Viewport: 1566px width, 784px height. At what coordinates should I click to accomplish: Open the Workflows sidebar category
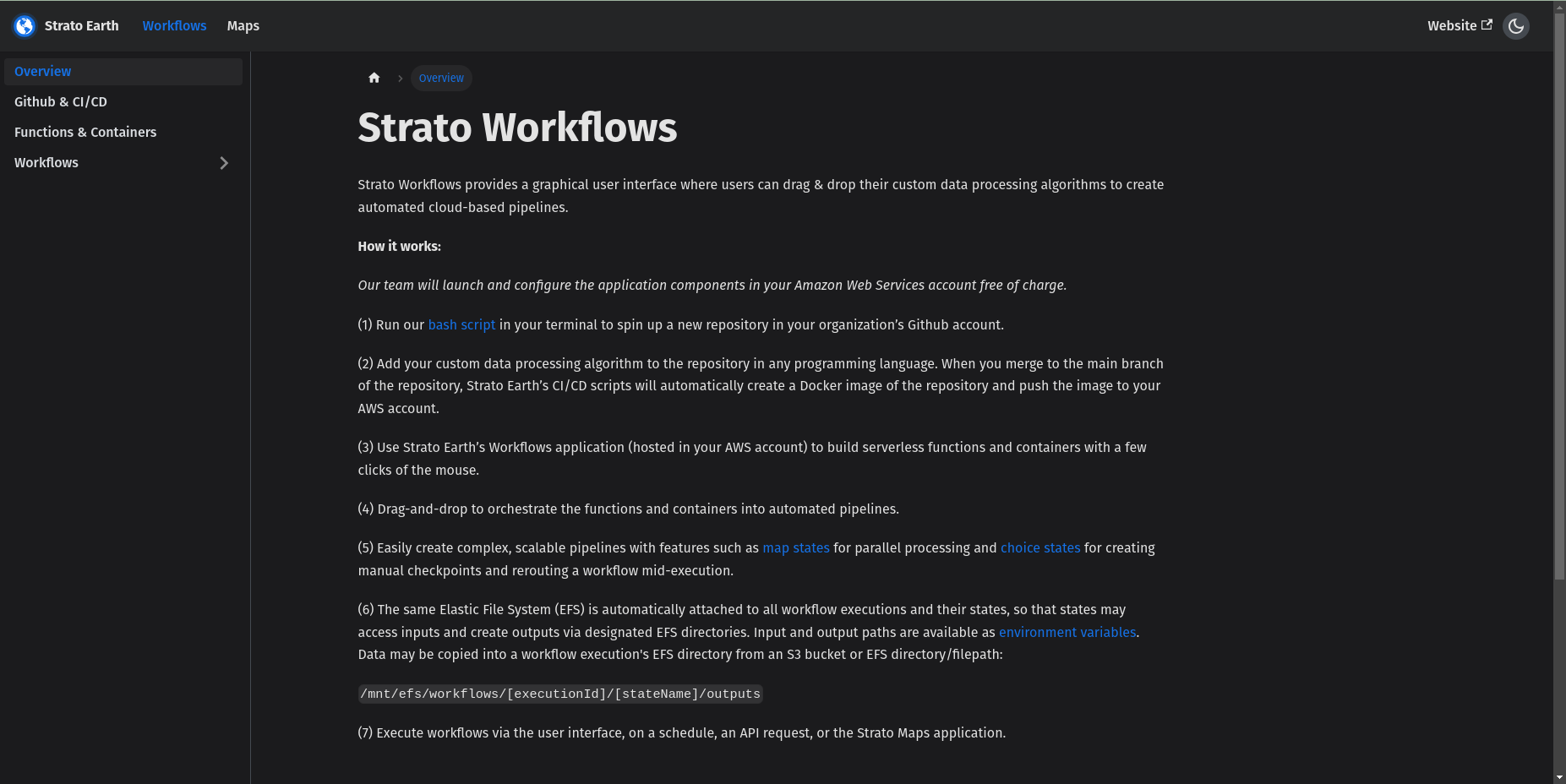106,163
